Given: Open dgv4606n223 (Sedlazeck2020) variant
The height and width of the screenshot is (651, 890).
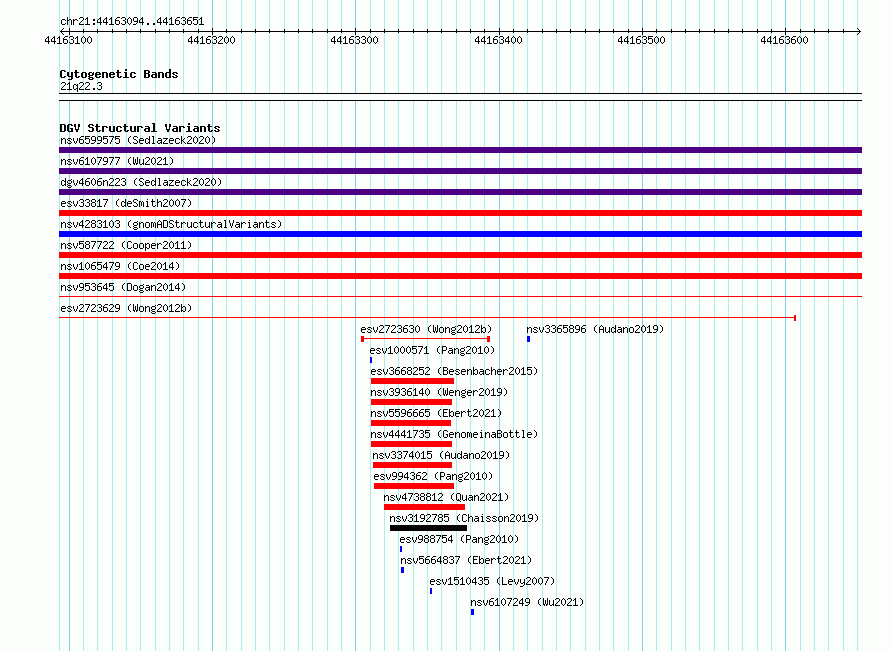Looking at the screenshot, I should pos(141,182).
